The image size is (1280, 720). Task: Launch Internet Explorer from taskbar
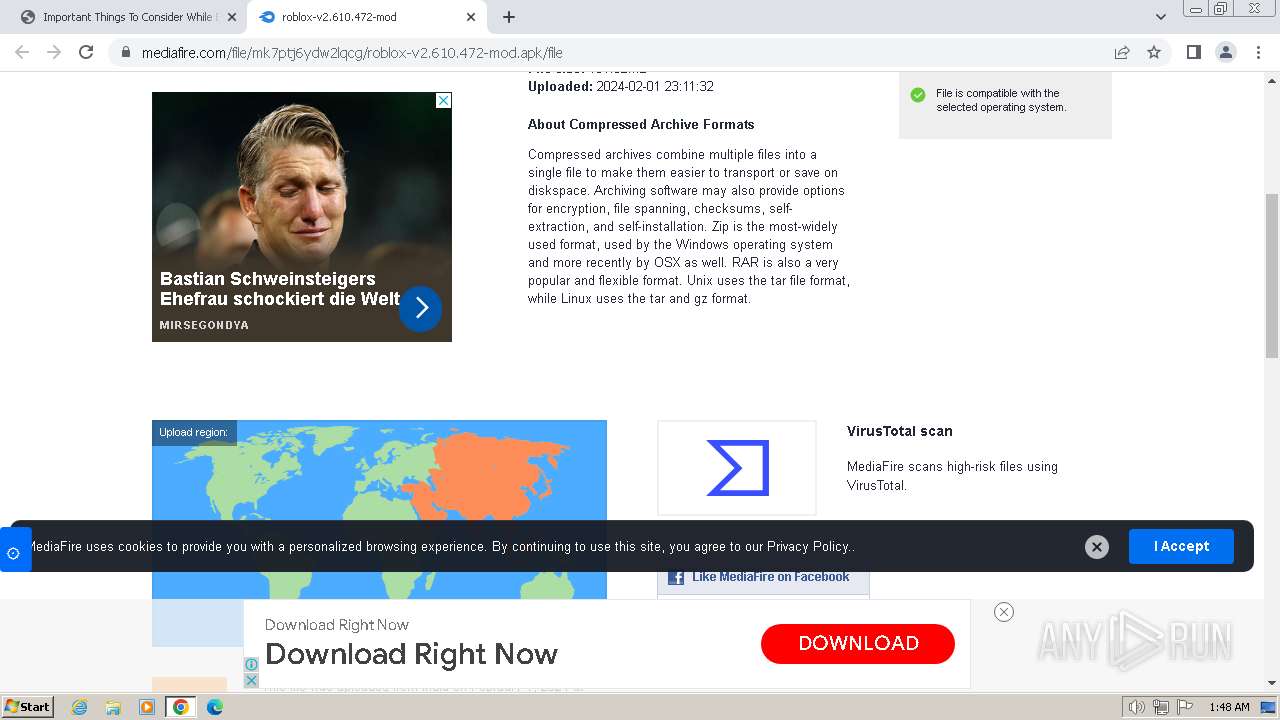[x=80, y=707]
